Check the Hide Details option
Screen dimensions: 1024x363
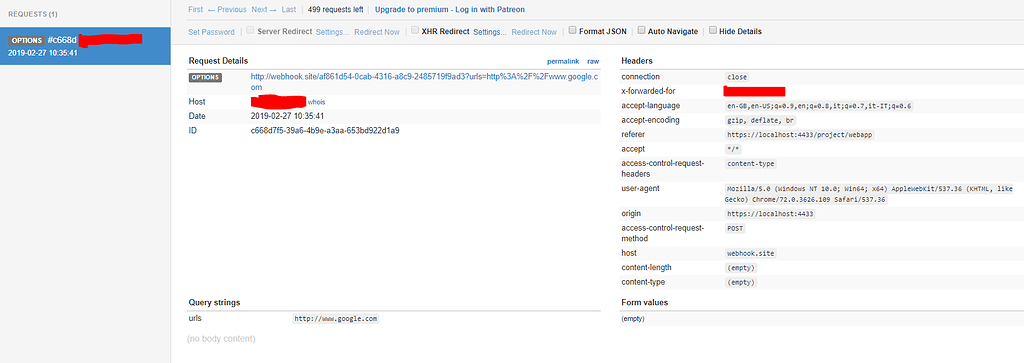pos(712,30)
